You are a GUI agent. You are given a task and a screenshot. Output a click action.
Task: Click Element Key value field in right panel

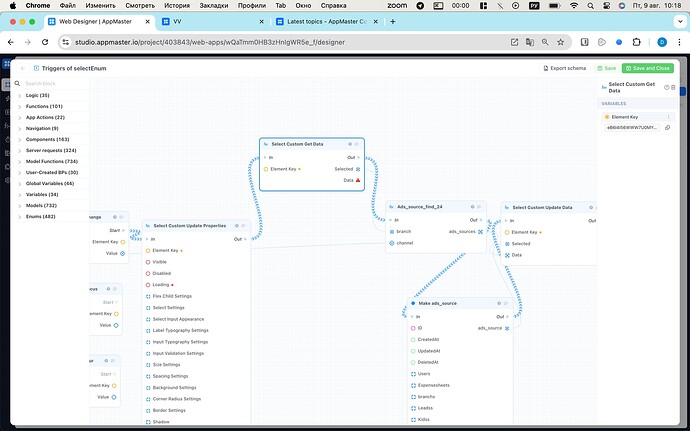click(x=632, y=128)
